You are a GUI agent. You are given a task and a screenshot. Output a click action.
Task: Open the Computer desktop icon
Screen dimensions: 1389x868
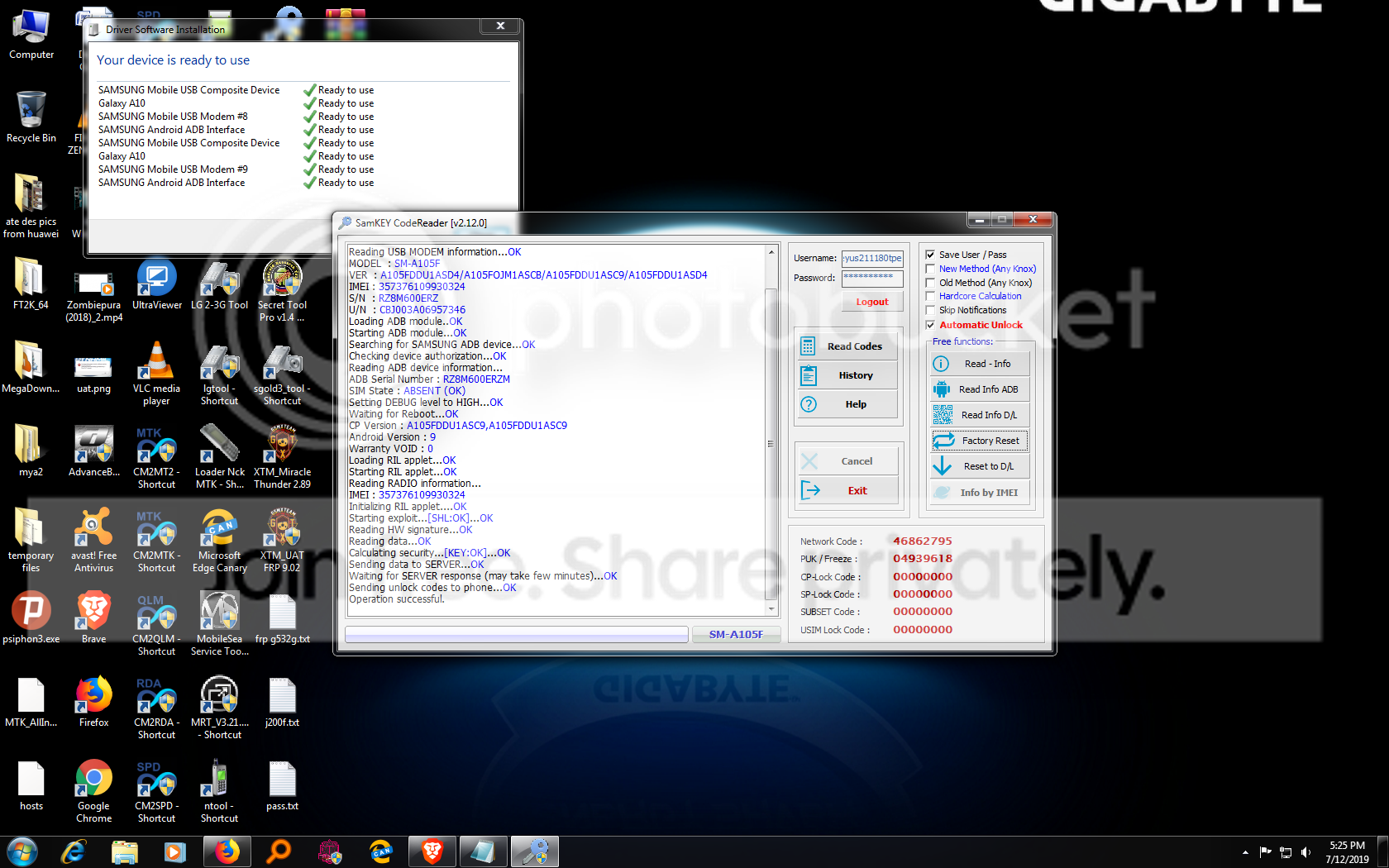coord(31,36)
